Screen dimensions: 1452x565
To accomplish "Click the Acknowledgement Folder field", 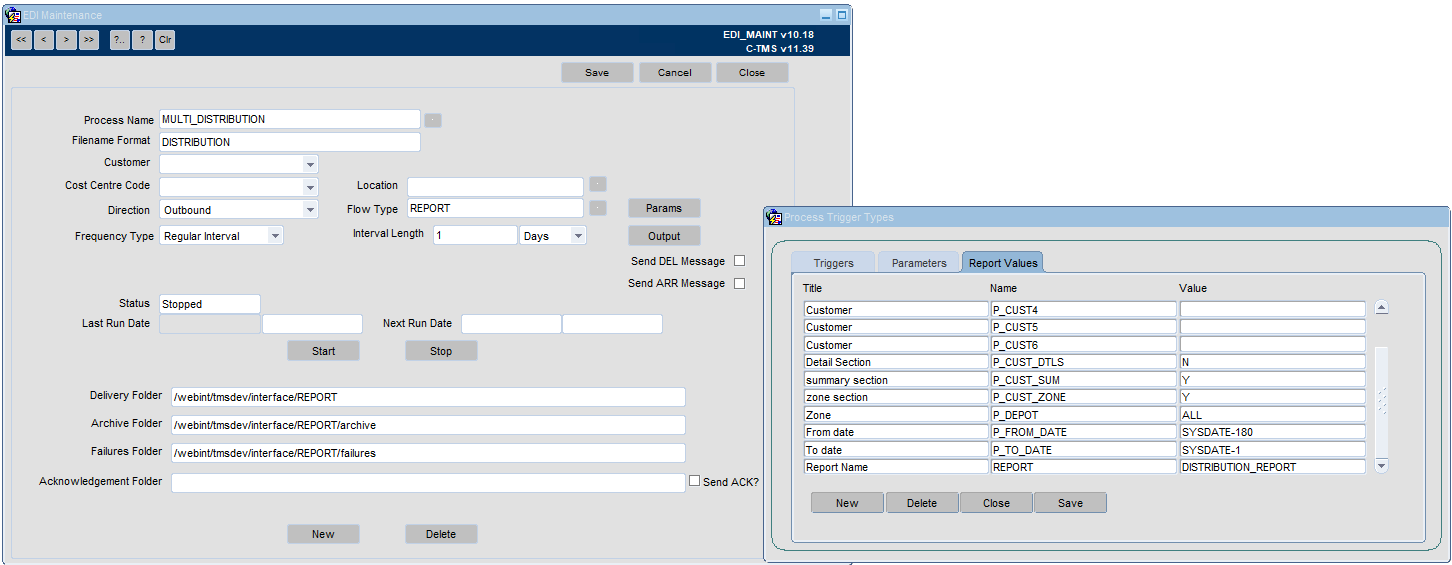I will pos(428,483).
